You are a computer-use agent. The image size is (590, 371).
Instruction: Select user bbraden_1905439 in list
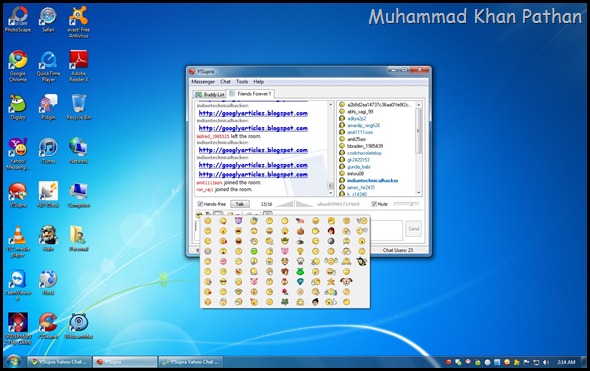click(x=365, y=146)
